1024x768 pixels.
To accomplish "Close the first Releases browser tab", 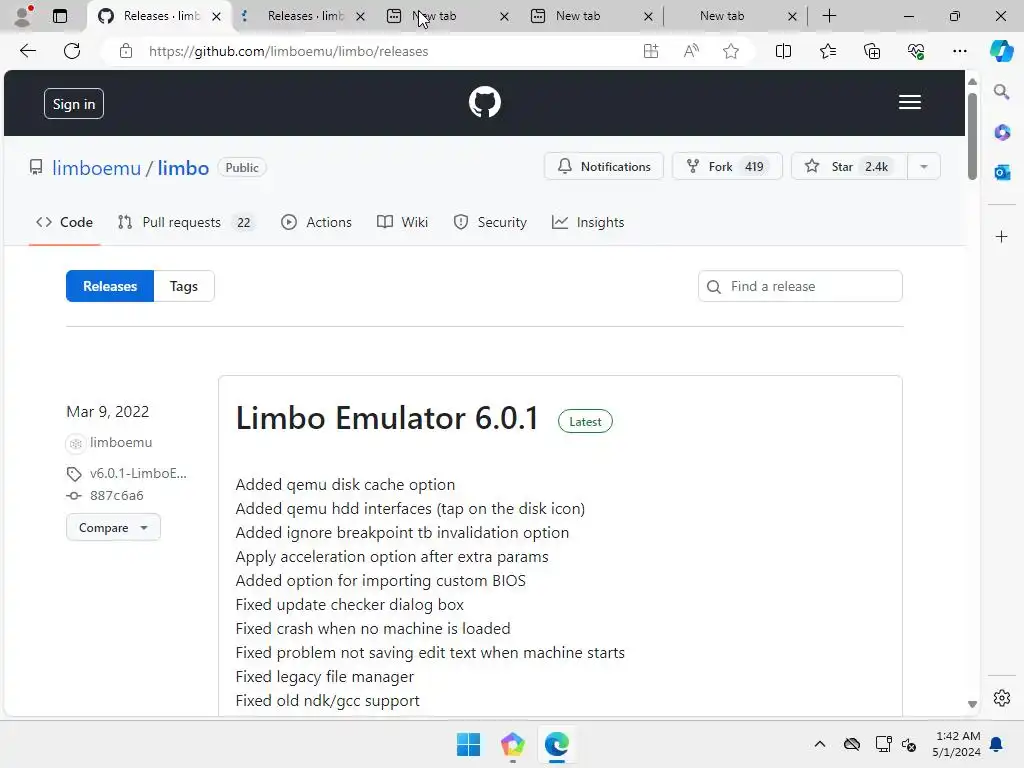I will pyautogui.click(x=216, y=16).
